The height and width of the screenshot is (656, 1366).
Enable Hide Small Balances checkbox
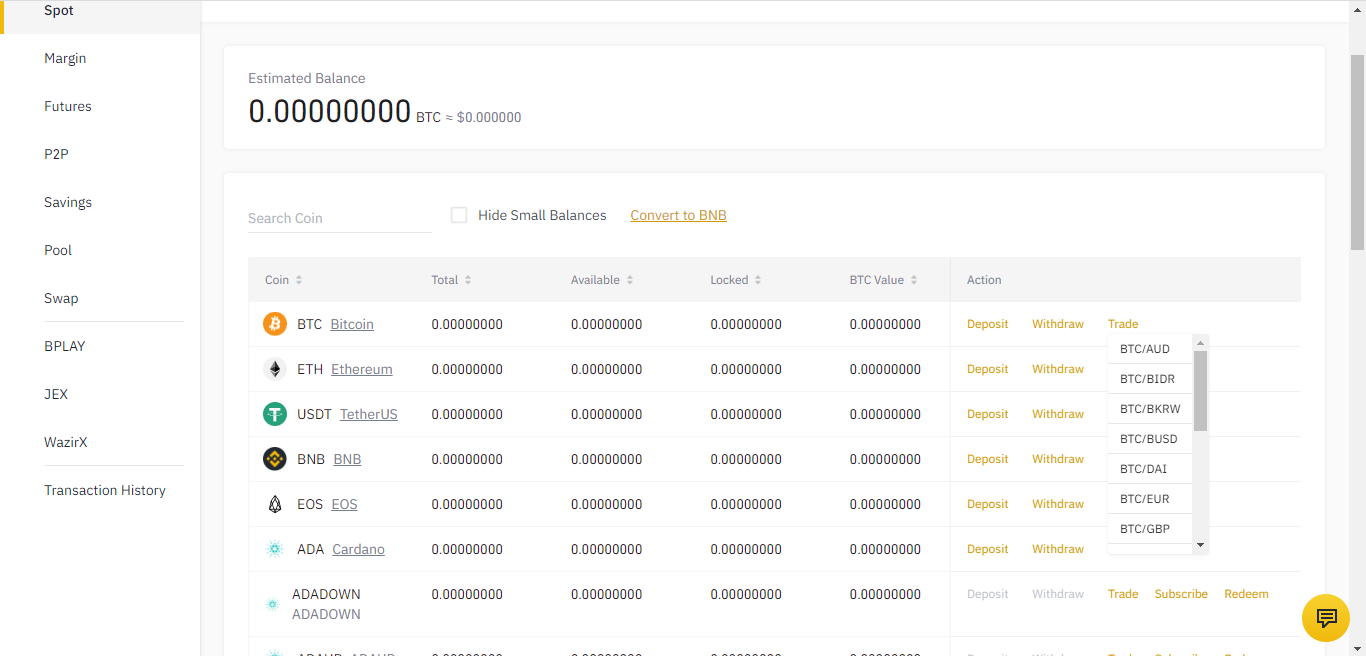point(459,215)
